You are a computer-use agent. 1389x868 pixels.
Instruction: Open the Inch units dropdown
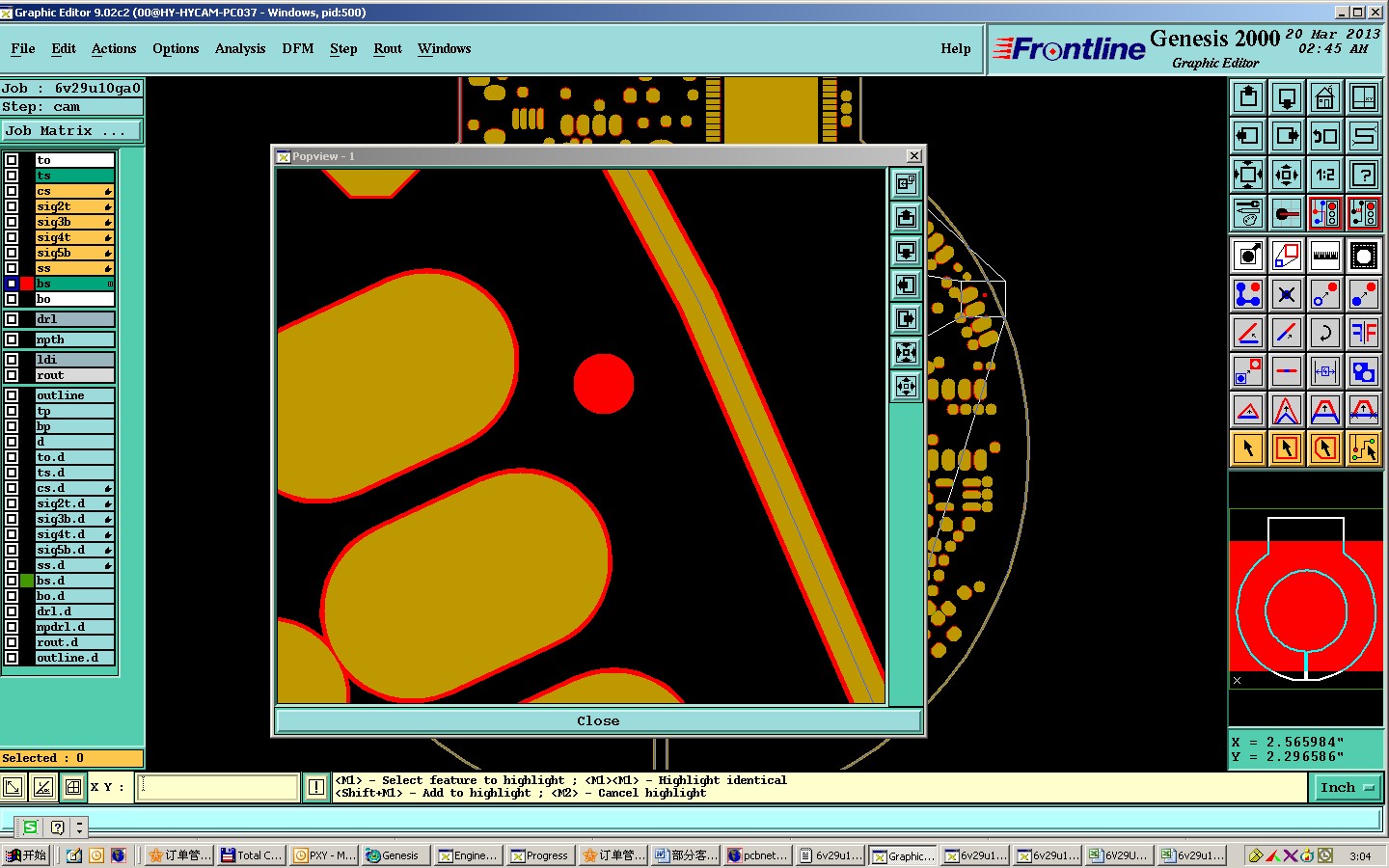[x=1347, y=788]
